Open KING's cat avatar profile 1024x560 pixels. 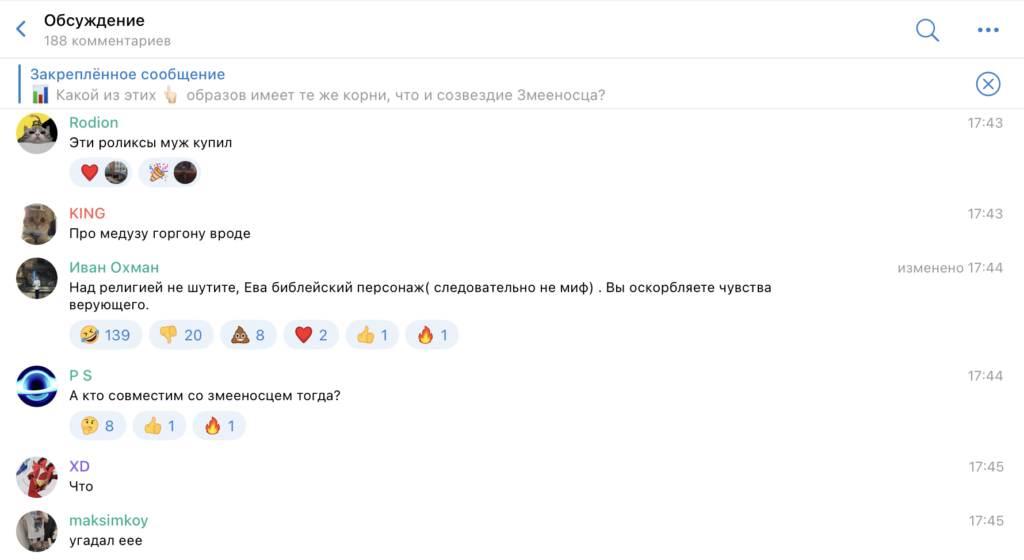tap(37, 224)
